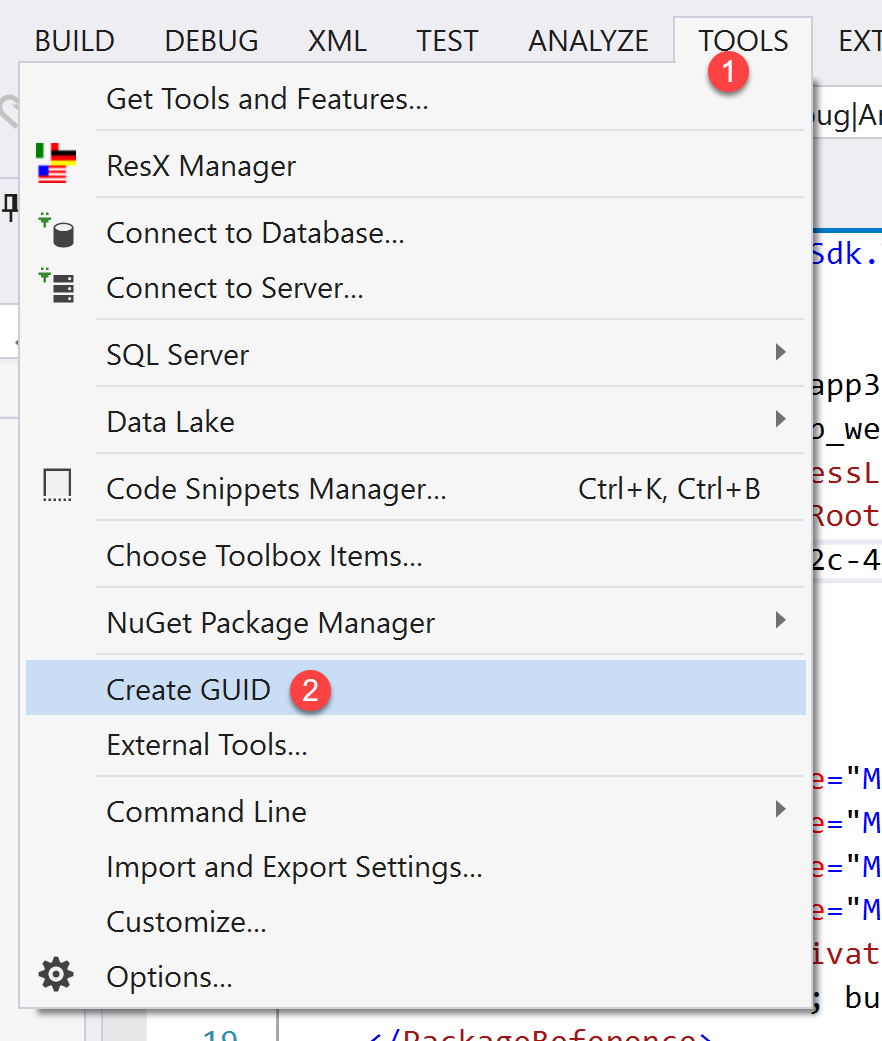Close the TOOLS menu via its tab

coord(742,41)
